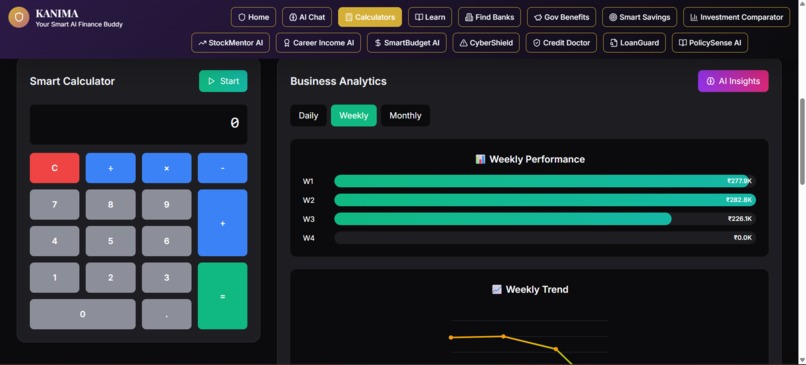Image resolution: width=806 pixels, height=365 pixels.
Task: Open PolicySense AI
Action: coord(710,43)
